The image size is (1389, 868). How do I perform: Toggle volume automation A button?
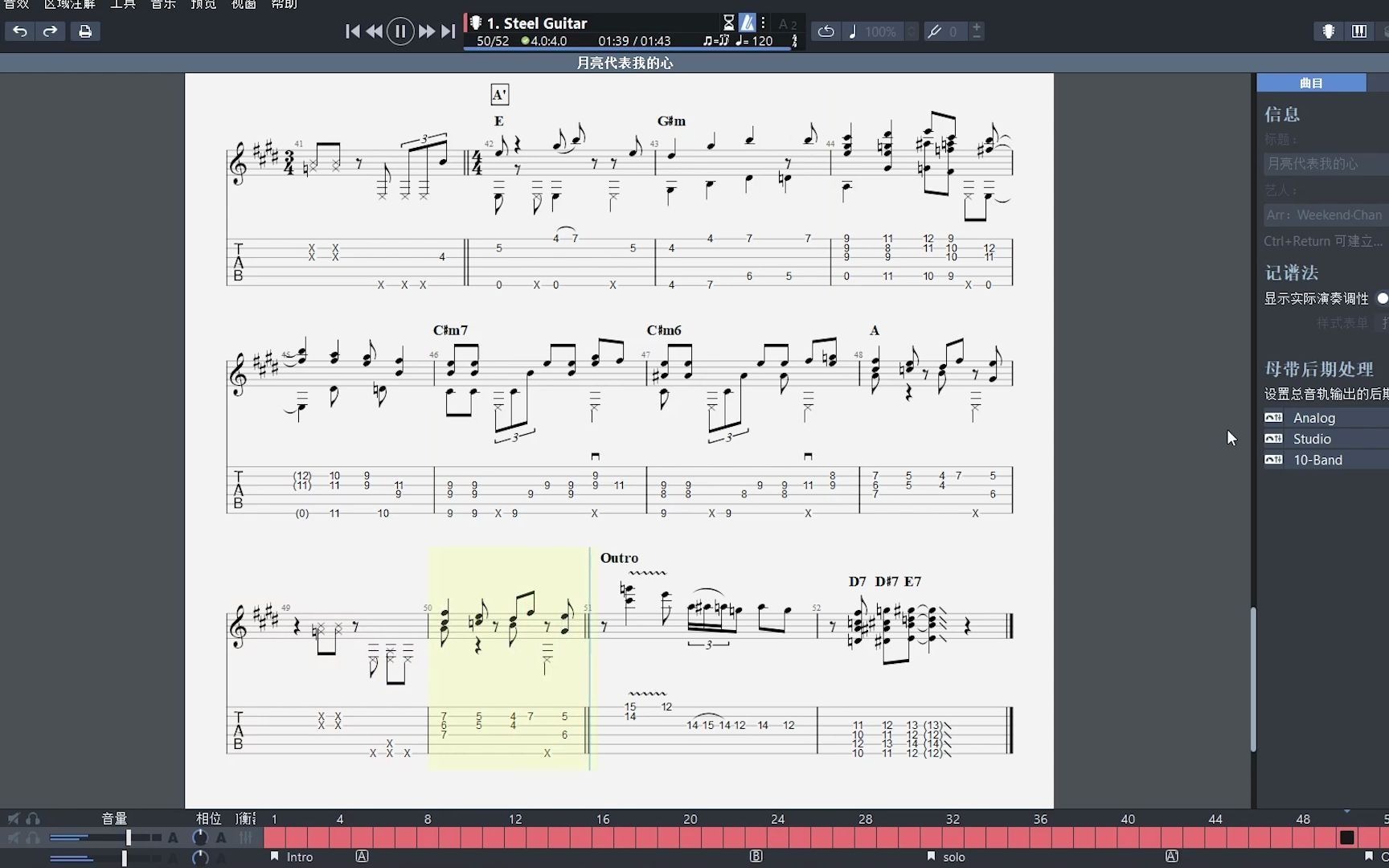173,838
